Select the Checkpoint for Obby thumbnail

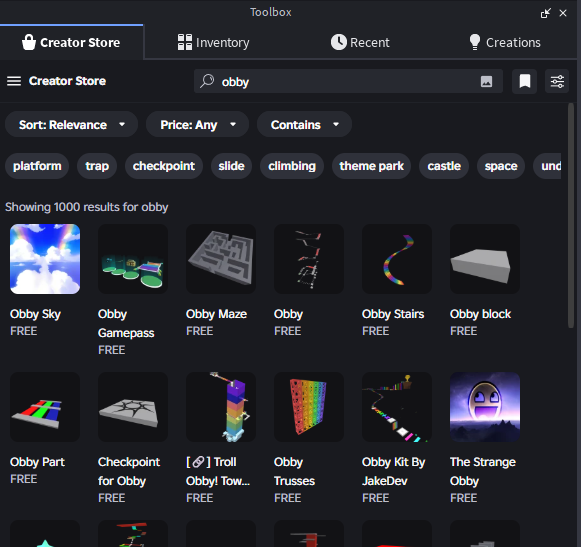click(x=133, y=407)
